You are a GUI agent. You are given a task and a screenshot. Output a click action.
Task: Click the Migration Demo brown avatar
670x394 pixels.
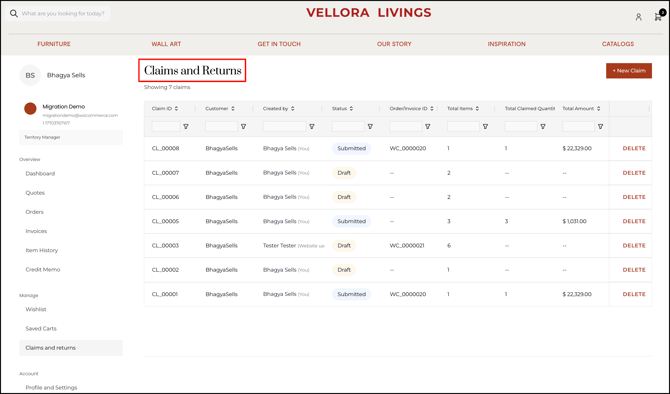pyautogui.click(x=30, y=109)
